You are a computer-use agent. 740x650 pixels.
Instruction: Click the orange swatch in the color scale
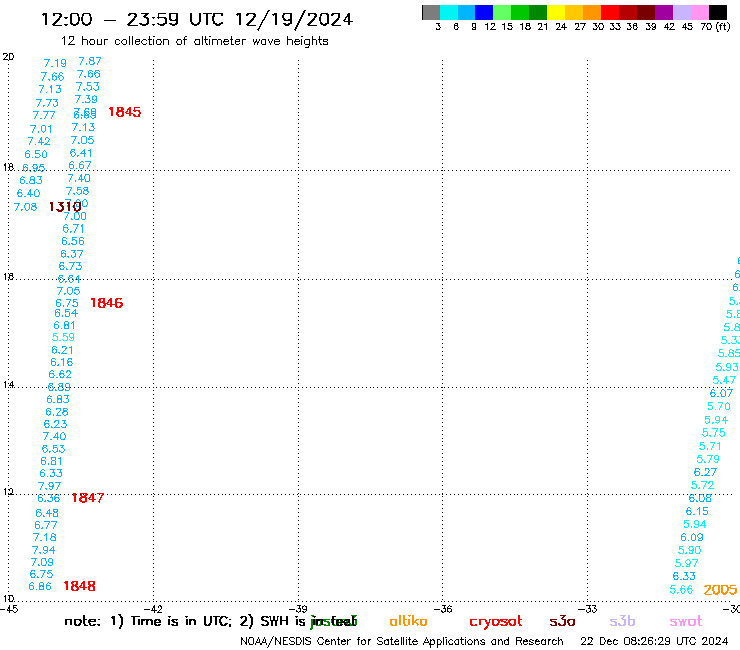click(x=592, y=12)
